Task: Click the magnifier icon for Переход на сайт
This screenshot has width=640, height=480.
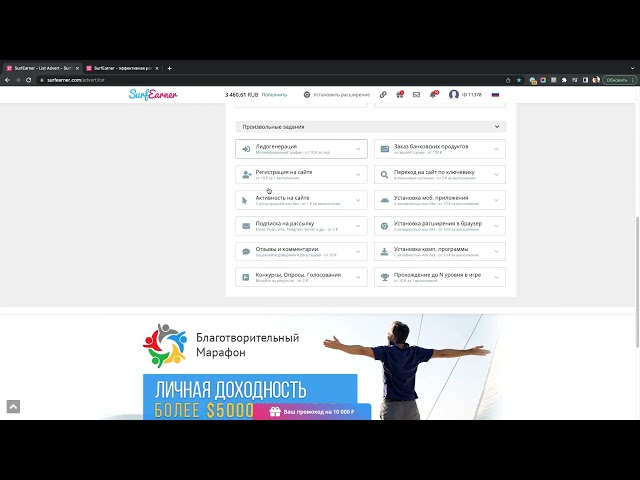Action: point(384,175)
